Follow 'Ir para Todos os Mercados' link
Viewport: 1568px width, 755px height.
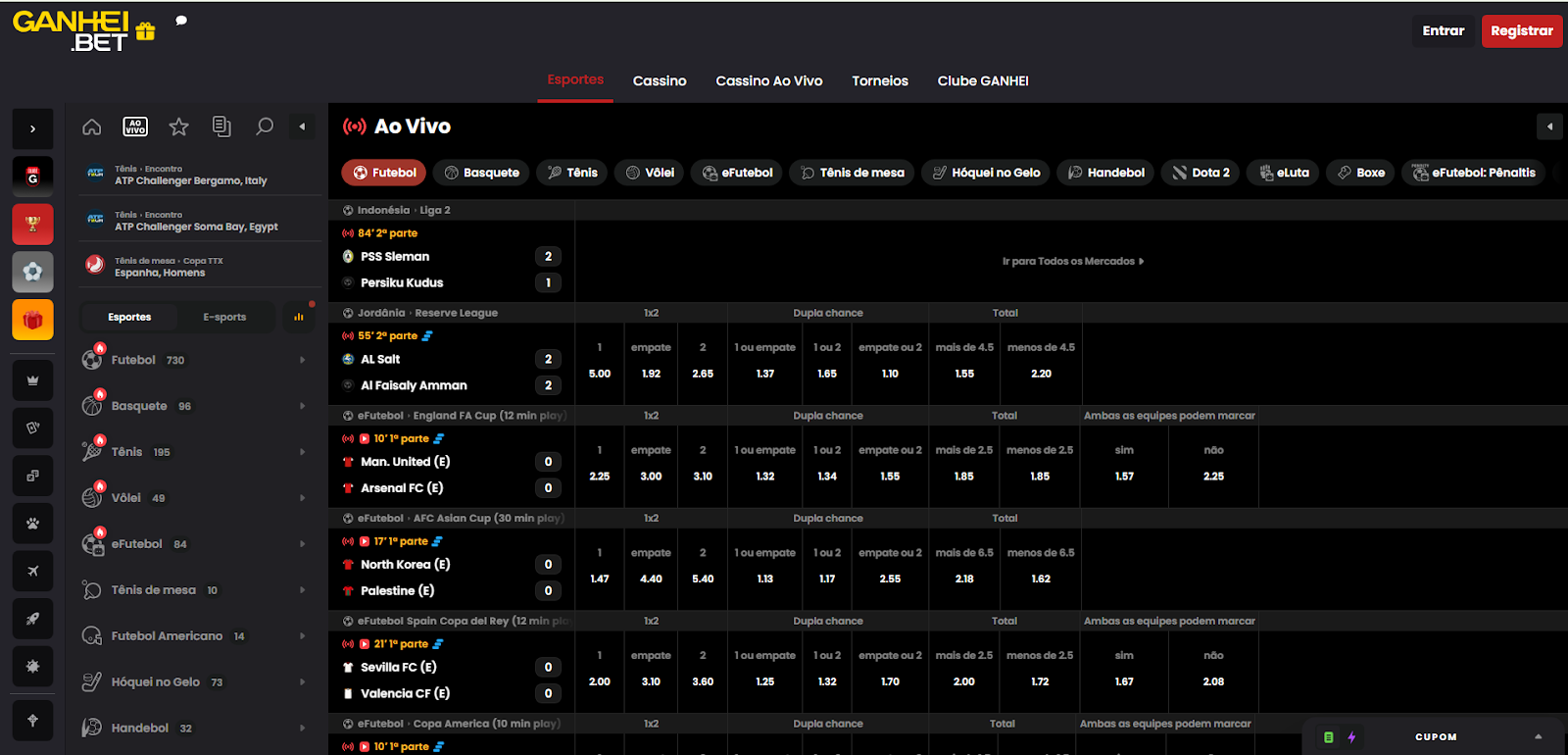[1073, 261]
